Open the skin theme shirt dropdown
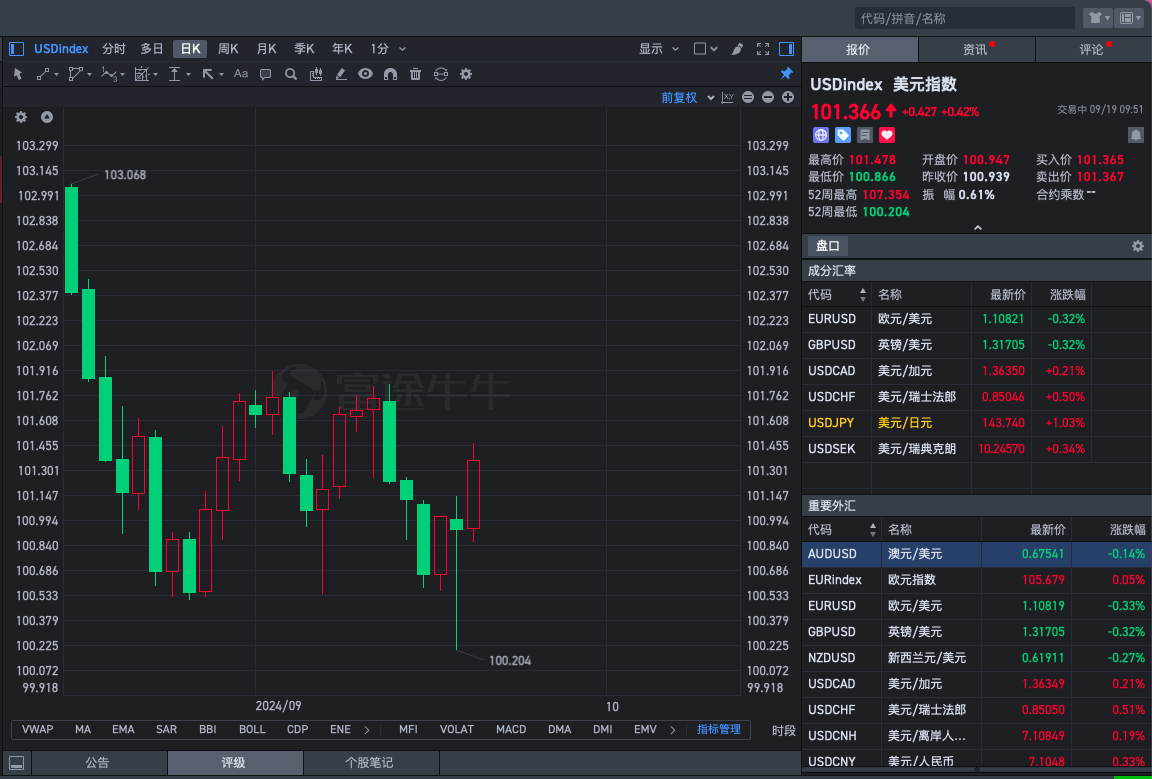This screenshot has height=779, width=1152. point(1097,18)
